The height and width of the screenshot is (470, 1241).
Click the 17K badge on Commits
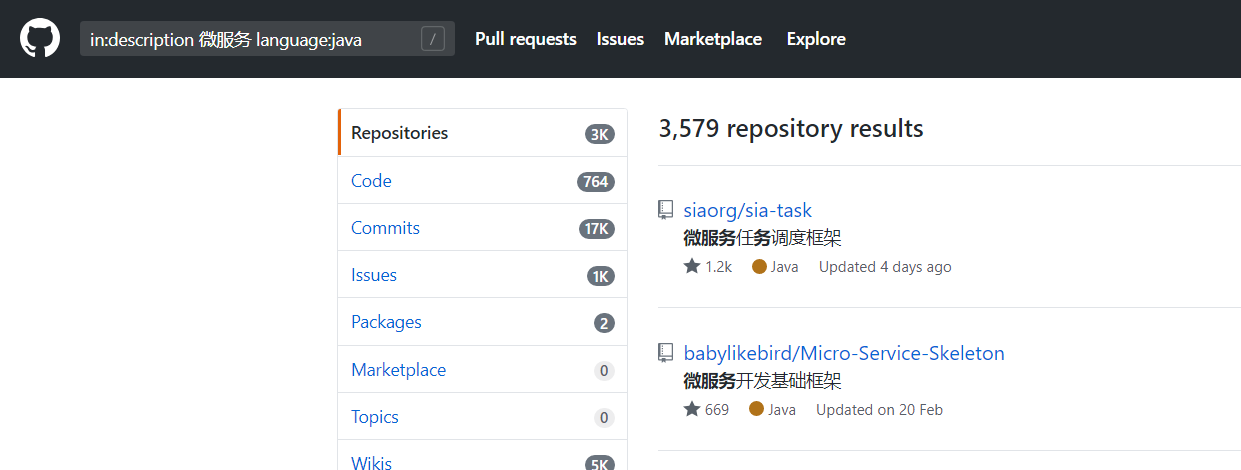[597, 229]
